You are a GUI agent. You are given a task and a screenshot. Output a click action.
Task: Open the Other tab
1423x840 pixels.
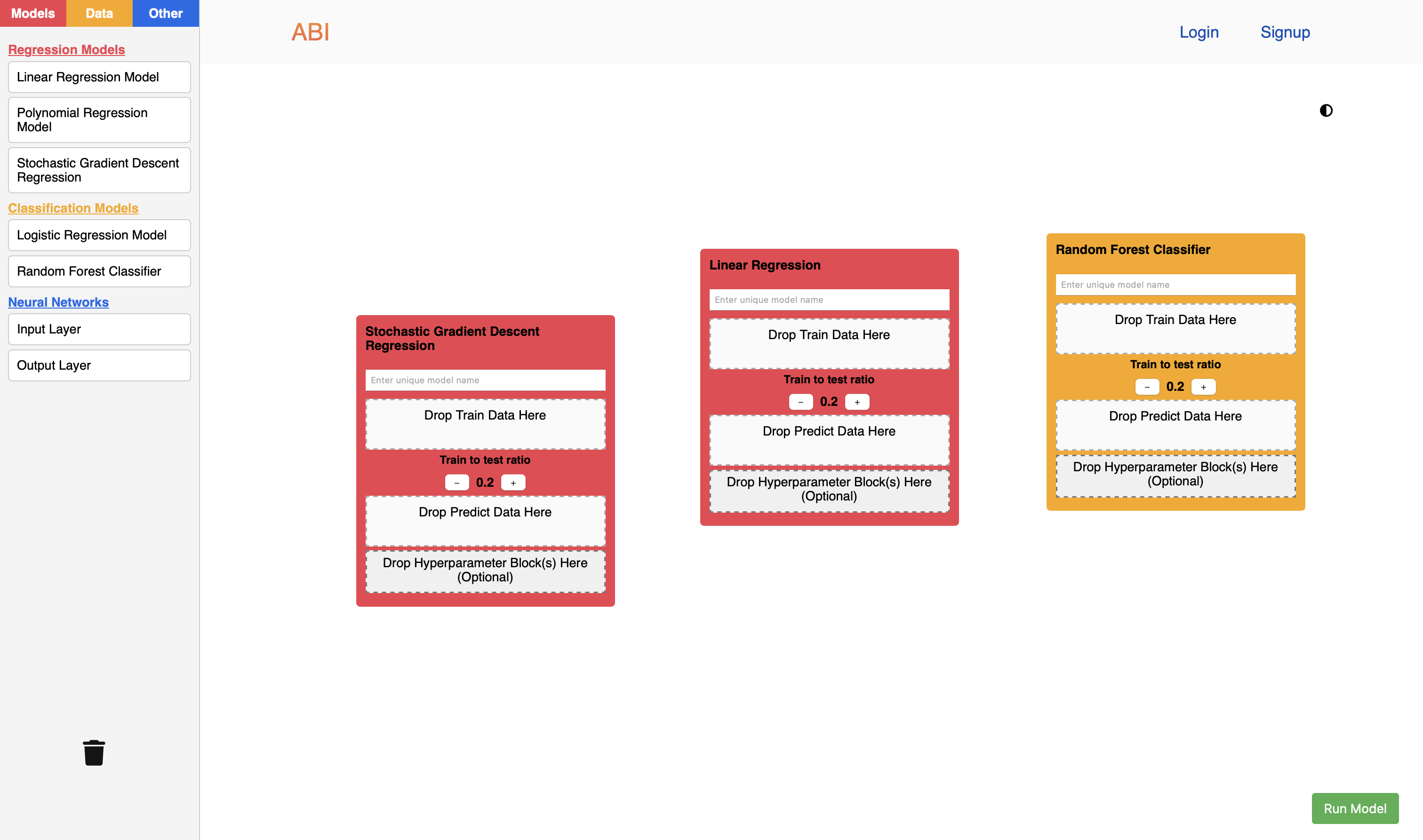[x=165, y=13]
